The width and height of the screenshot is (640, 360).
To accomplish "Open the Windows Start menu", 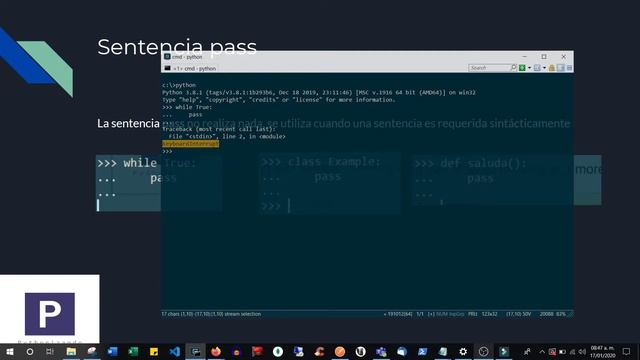I will point(10,351).
